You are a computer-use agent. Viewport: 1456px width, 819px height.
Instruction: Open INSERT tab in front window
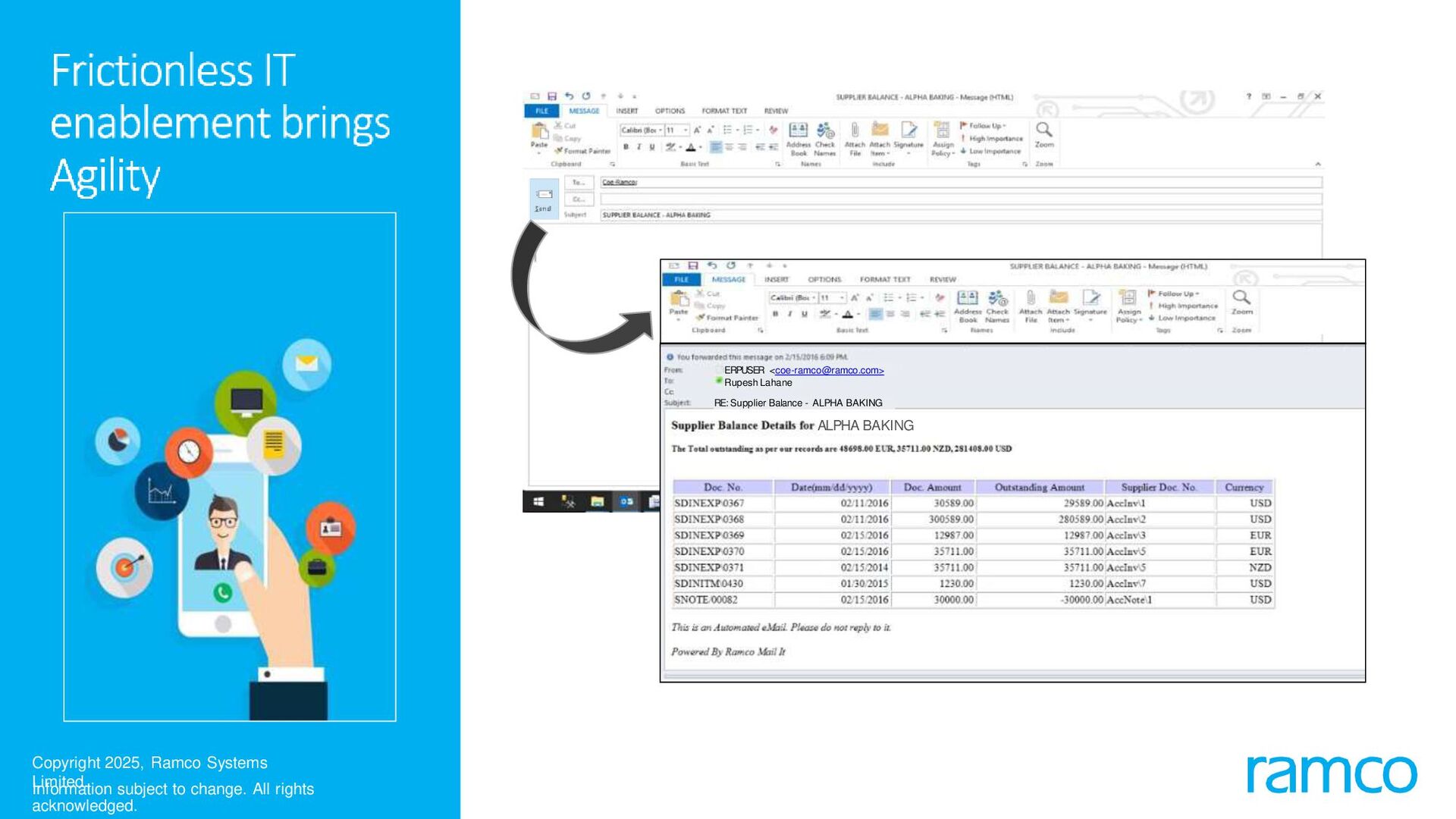(x=777, y=280)
